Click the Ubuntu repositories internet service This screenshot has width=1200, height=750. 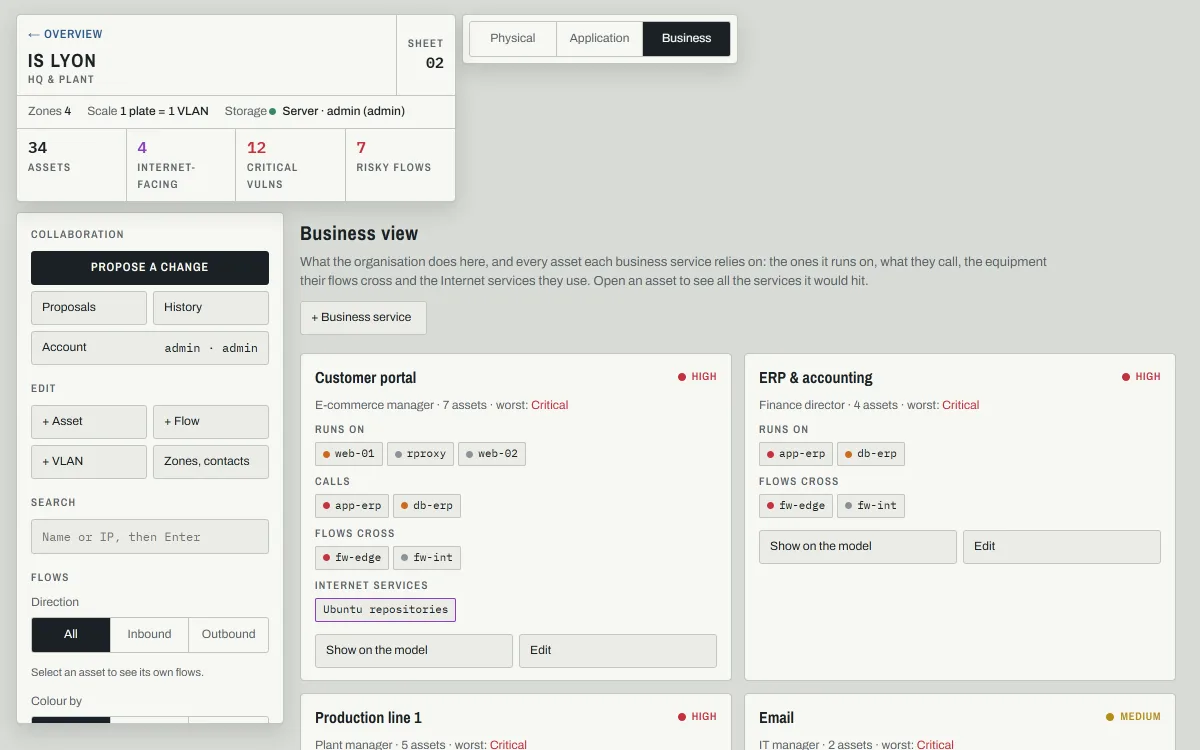click(385, 610)
